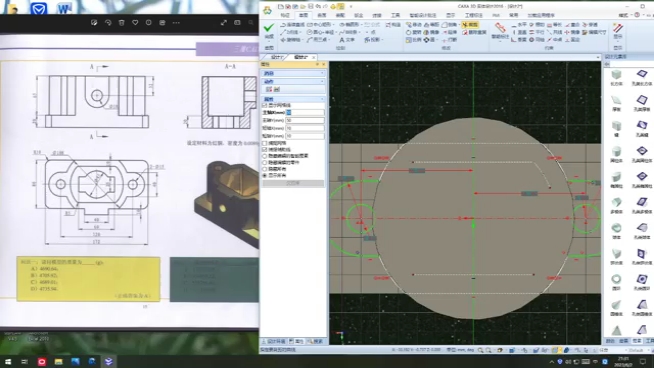This screenshot has height=368, width=654.
Task: Open the 搜索 tab below the properties panel
Action: point(315,341)
